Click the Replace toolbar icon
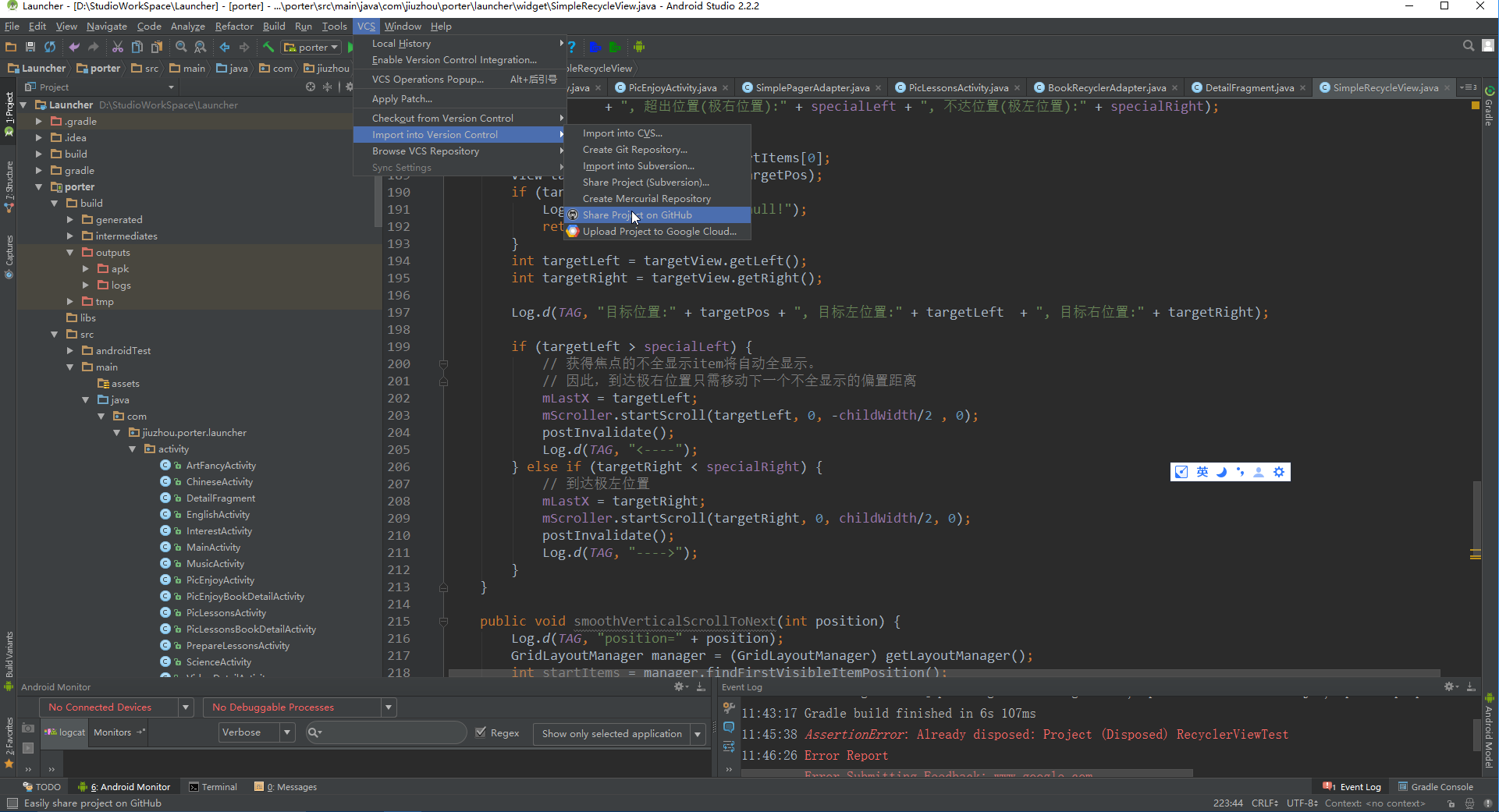This screenshot has width=1499, height=812. click(x=201, y=47)
